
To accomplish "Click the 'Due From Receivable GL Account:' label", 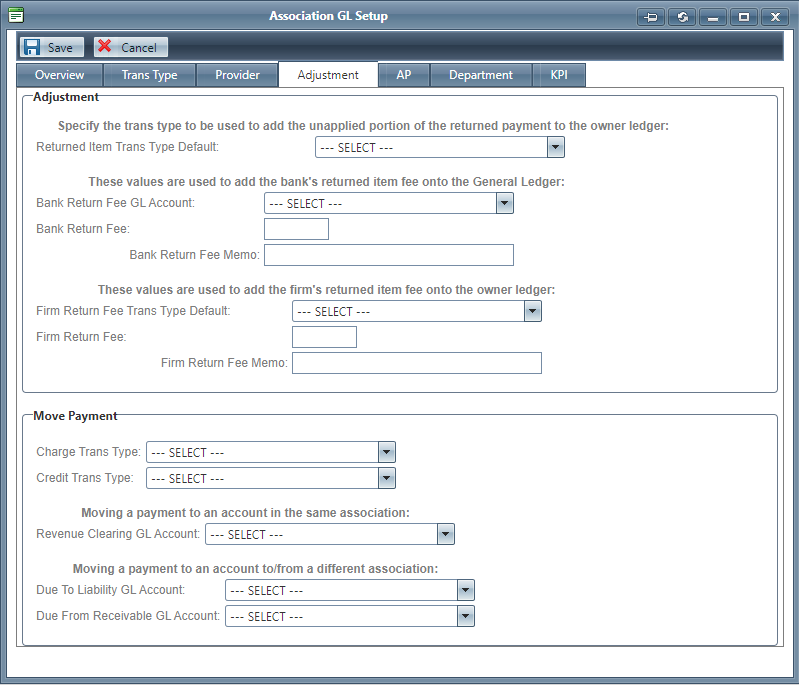I will pos(128,616).
